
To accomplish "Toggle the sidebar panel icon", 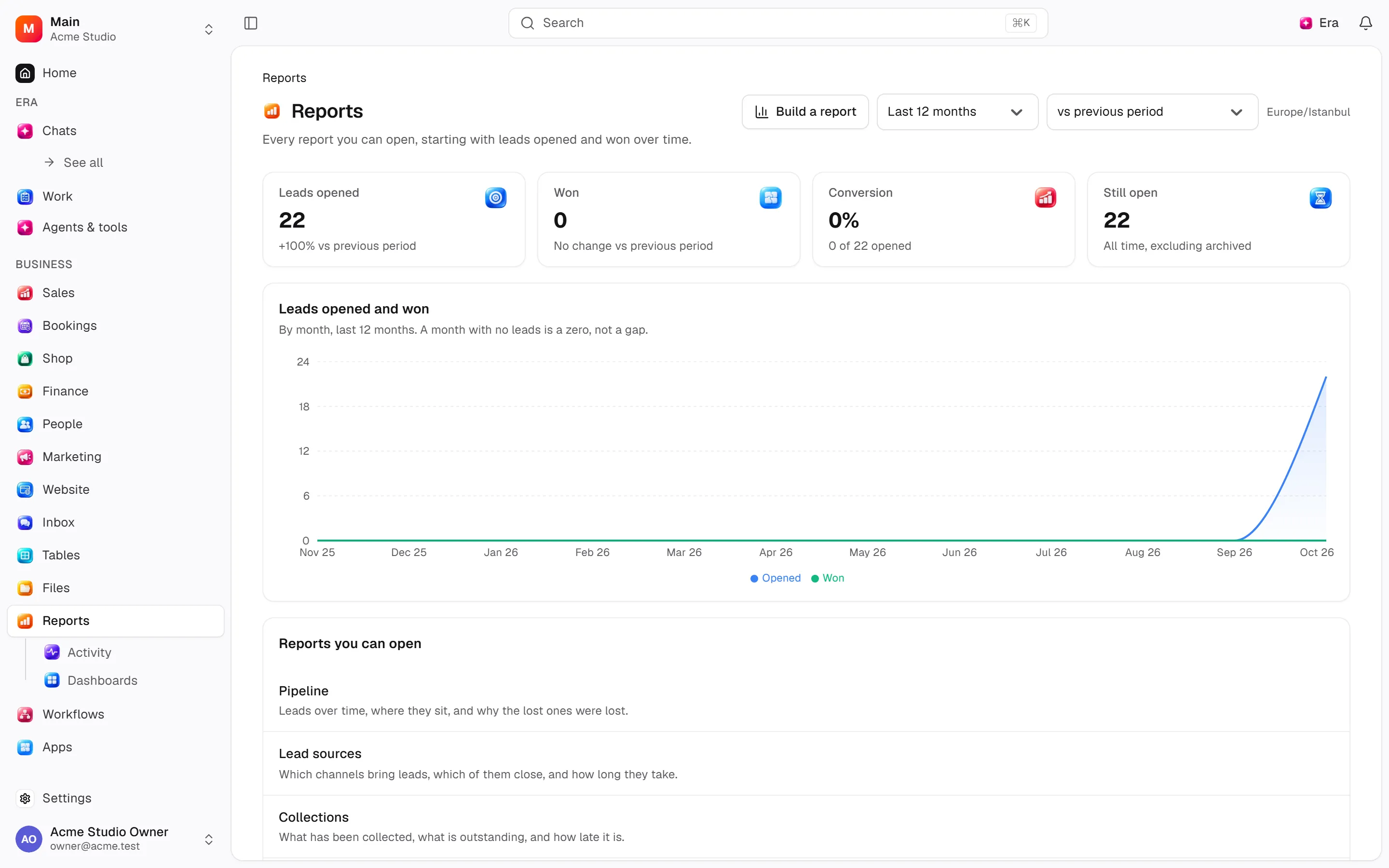I will (251, 23).
